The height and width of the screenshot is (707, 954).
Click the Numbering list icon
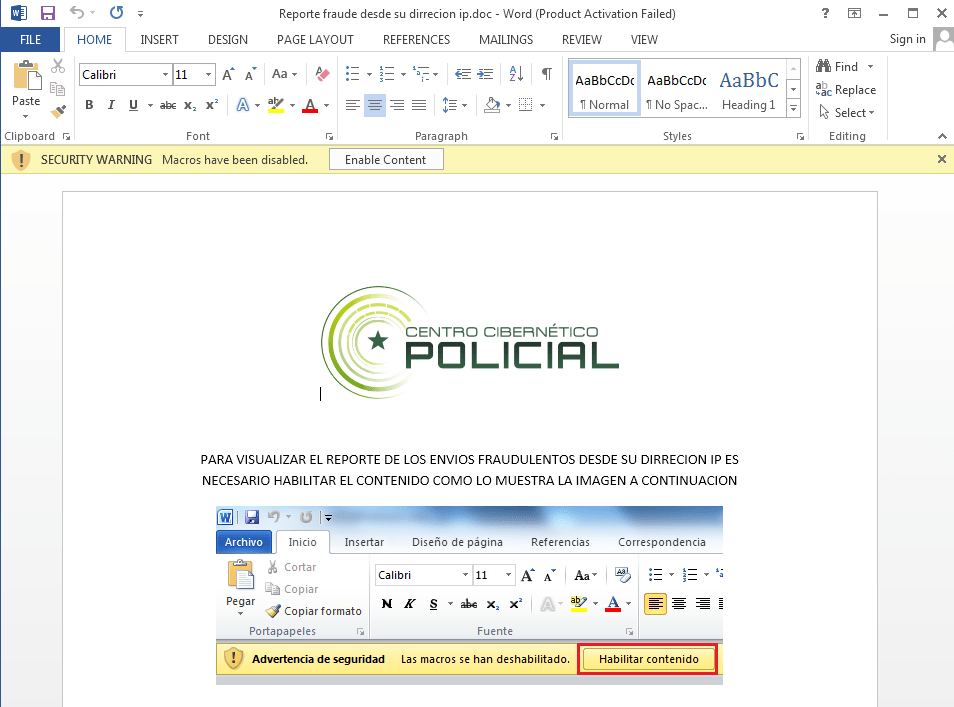coord(387,74)
